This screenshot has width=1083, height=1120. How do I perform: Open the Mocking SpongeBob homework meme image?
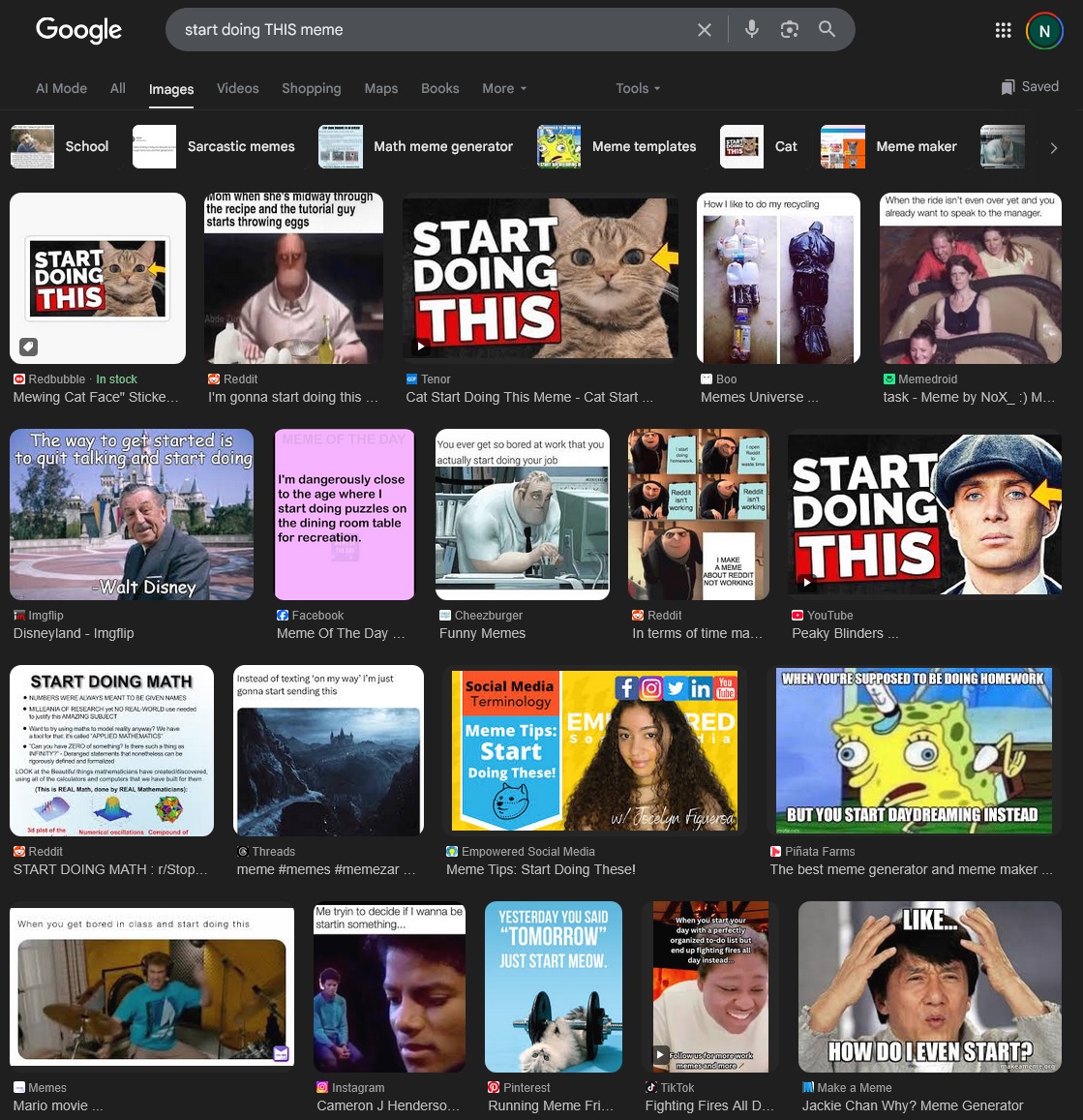click(x=914, y=751)
